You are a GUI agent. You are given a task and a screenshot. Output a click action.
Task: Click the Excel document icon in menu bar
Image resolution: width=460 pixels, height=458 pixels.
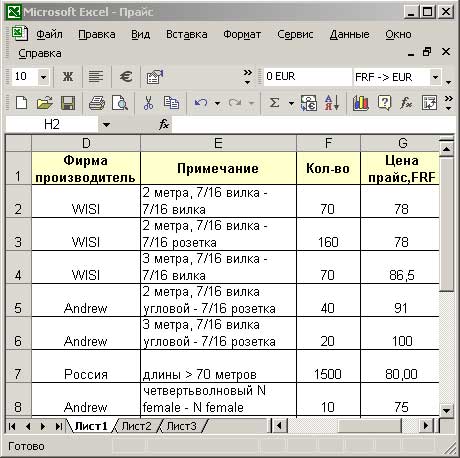point(19,34)
